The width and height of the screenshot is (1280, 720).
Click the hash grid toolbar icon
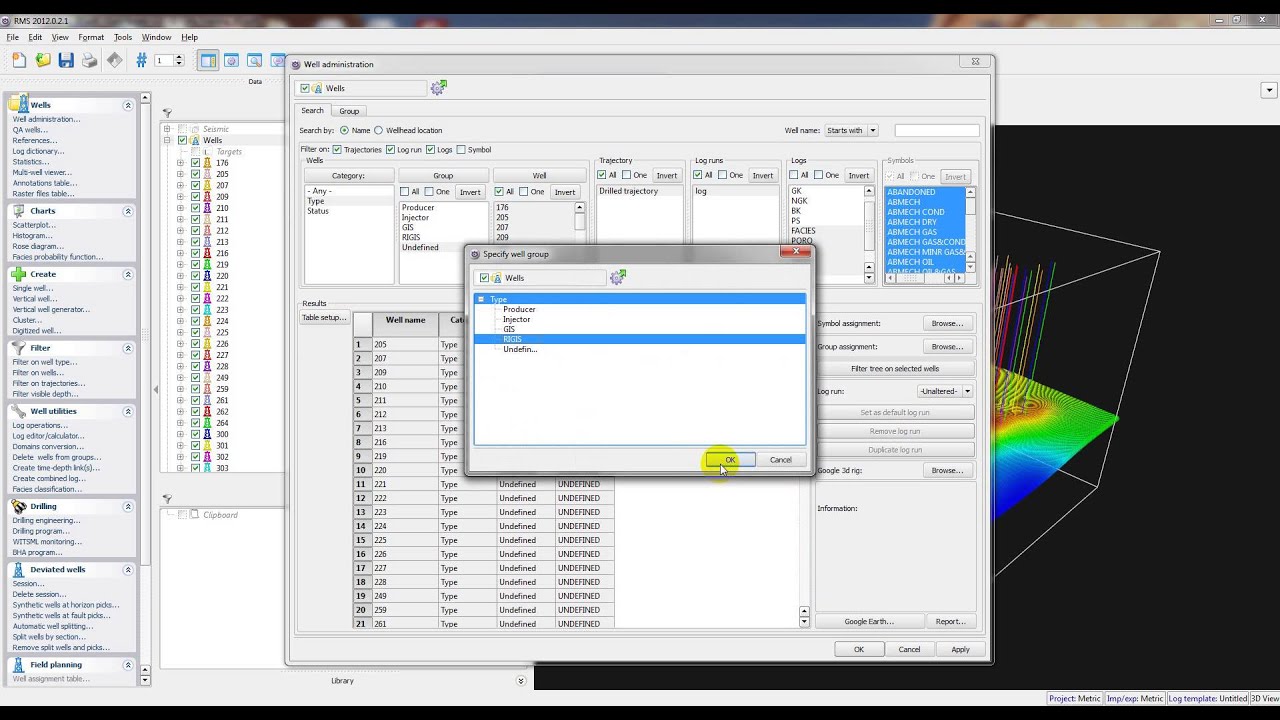coord(141,61)
